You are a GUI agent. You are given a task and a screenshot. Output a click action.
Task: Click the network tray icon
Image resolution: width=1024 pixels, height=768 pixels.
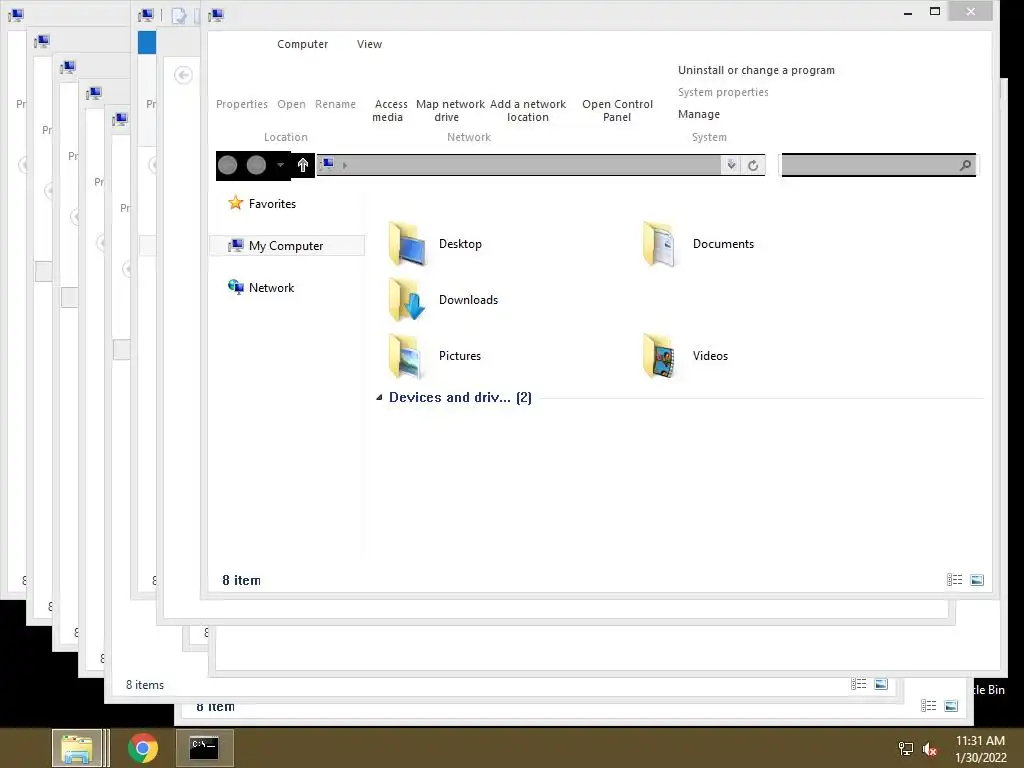point(906,749)
